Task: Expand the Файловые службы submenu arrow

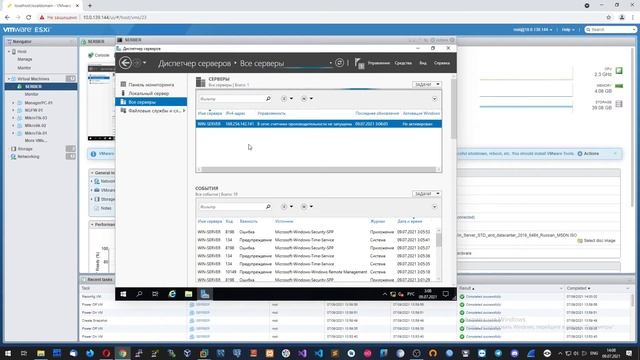Action: coord(184,111)
